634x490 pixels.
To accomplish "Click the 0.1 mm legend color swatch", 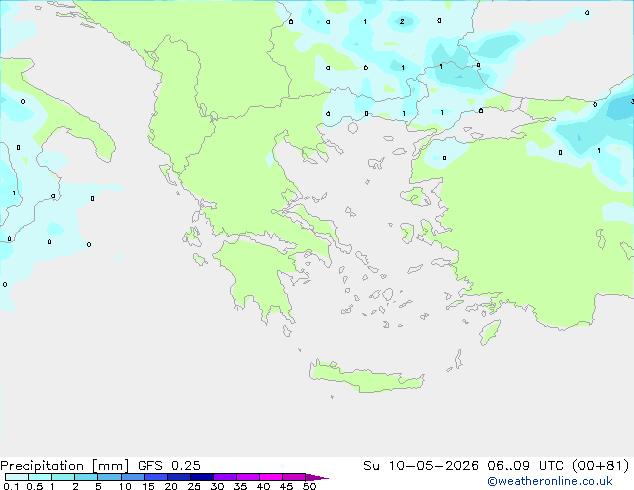I will [x=17, y=477].
